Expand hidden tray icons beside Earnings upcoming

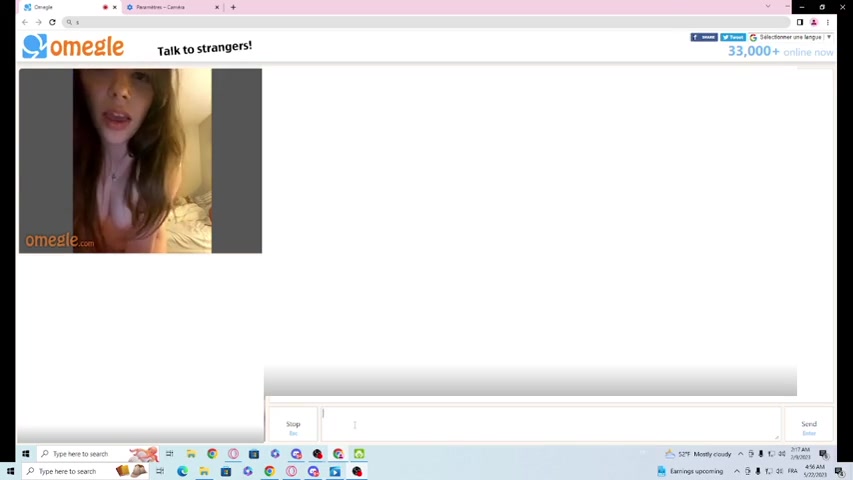click(737, 471)
